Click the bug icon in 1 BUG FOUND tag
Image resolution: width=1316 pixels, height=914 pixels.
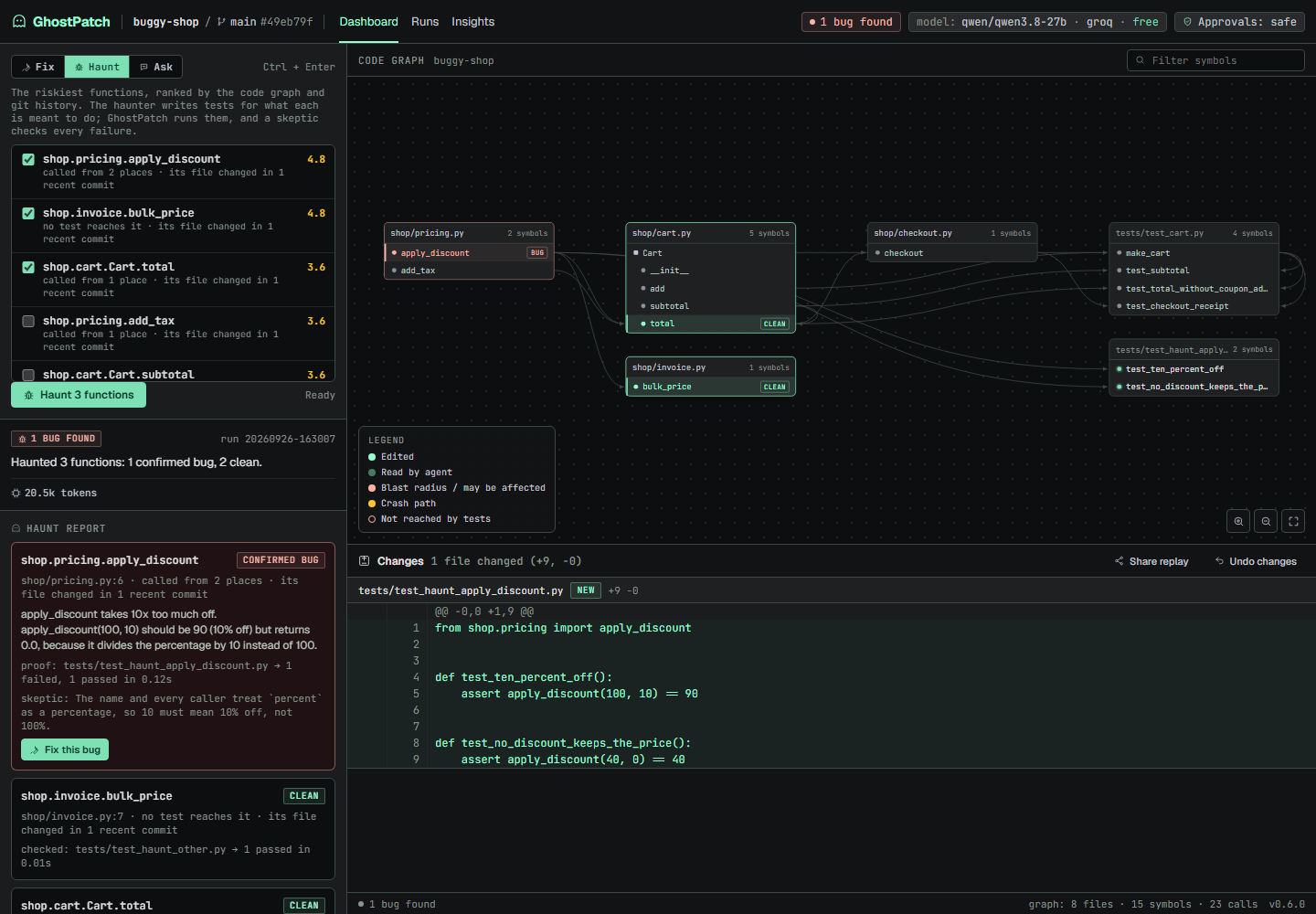[23, 439]
